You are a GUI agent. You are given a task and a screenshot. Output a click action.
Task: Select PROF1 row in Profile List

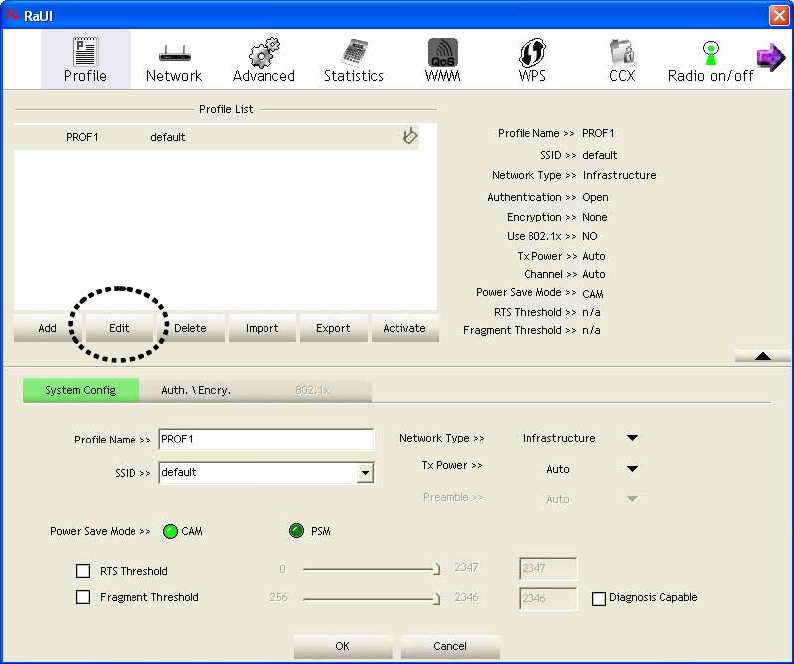217,137
